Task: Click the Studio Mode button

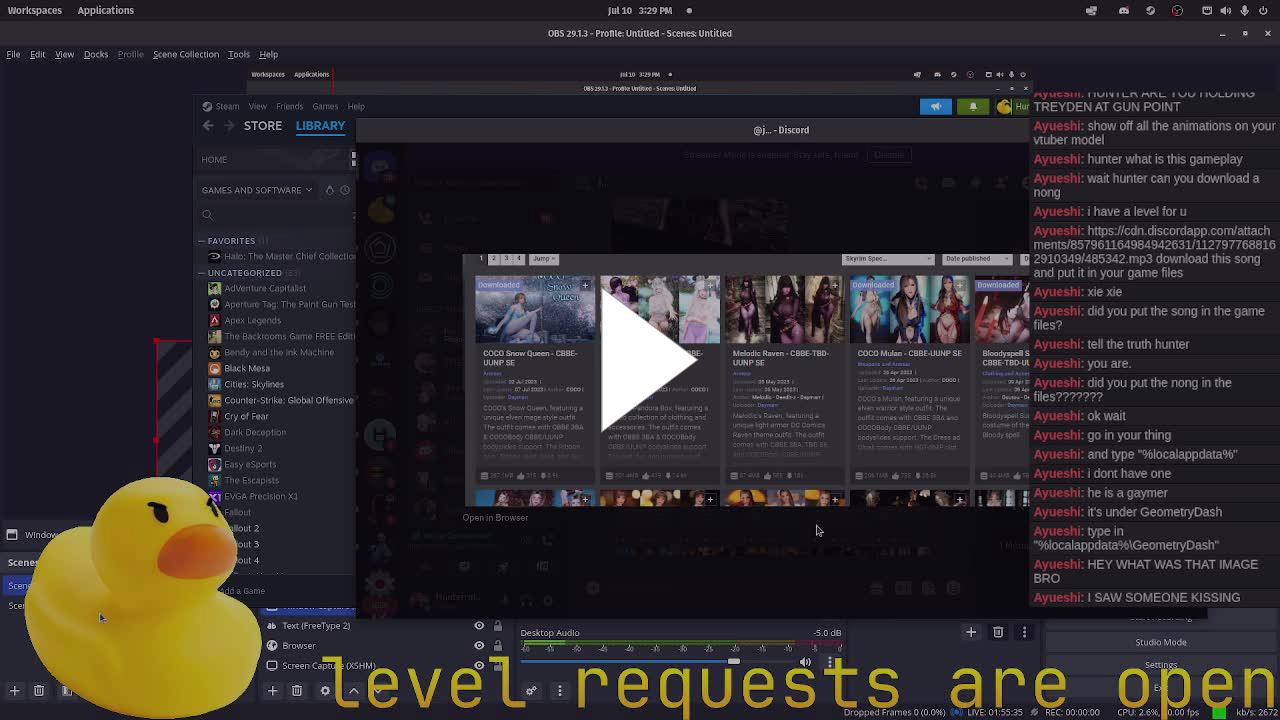Action: pyautogui.click(x=1160, y=642)
